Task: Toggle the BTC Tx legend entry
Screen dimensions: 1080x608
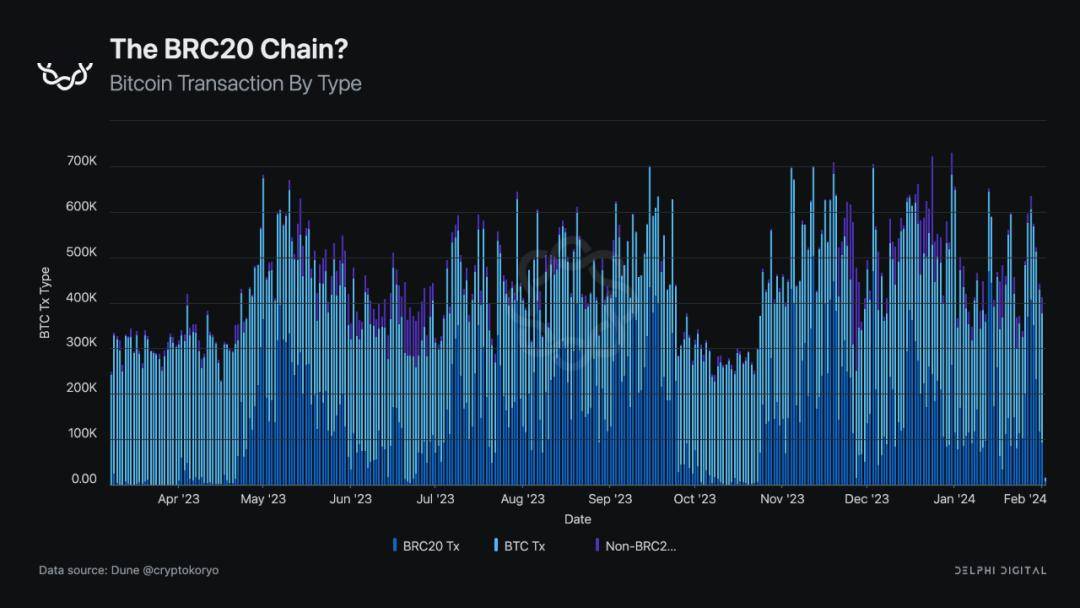Action: tap(519, 546)
